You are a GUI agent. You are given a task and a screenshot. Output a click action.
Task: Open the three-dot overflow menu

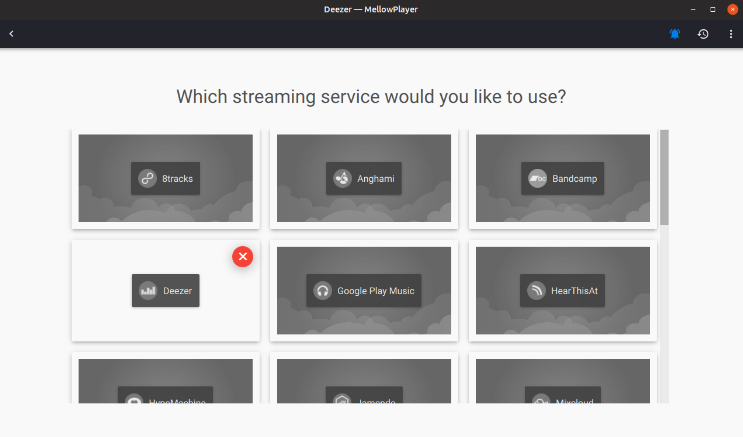(731, 34)
